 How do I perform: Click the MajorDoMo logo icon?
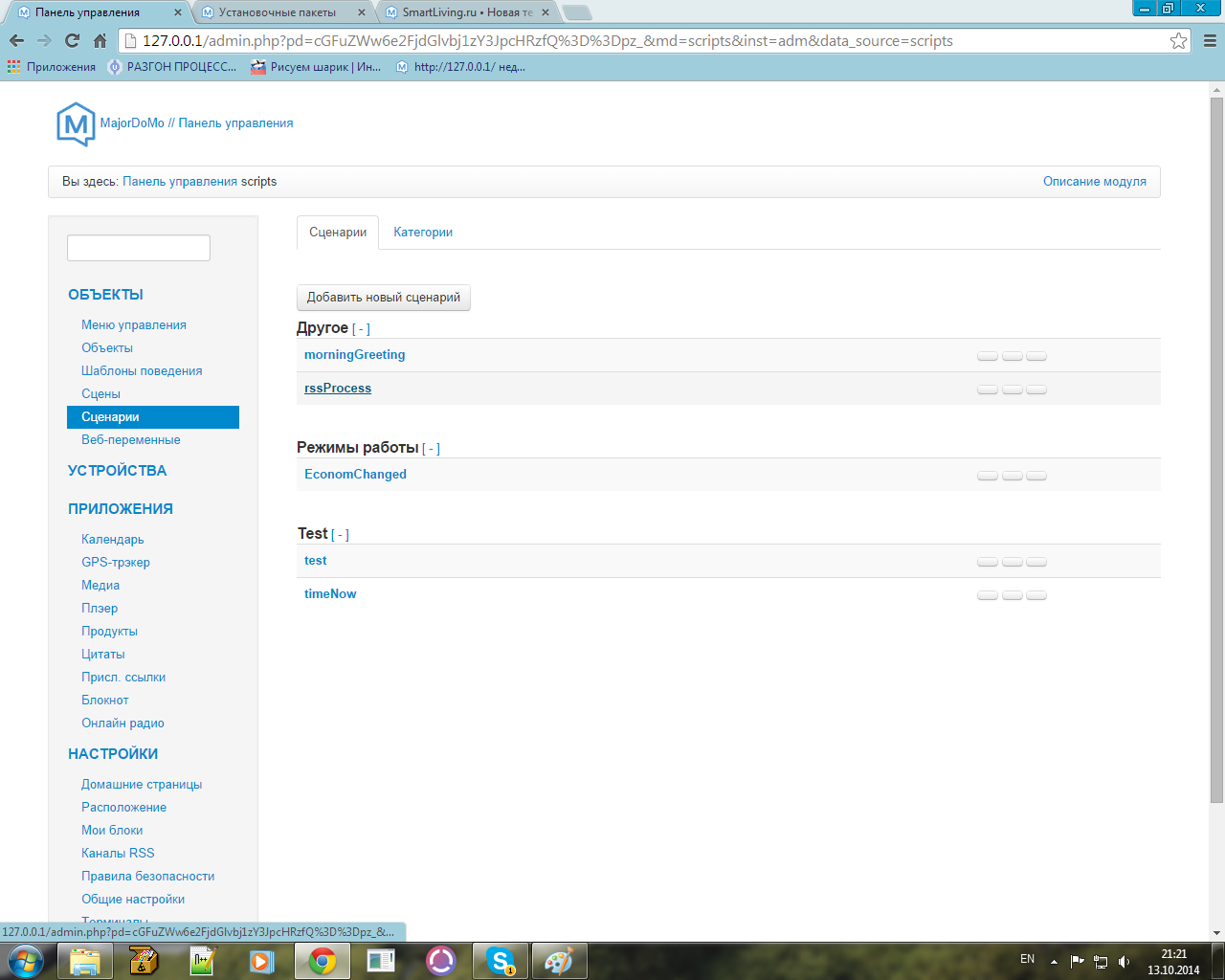(76, 123)
